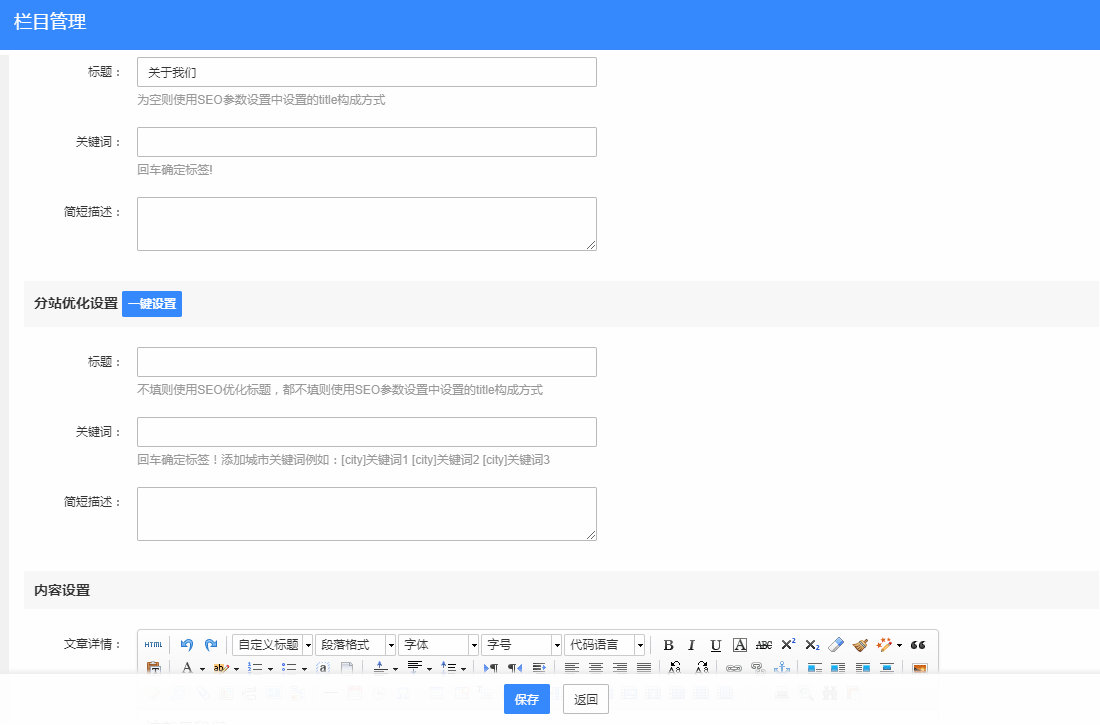The width and height of the screenshot is (1100, 725).
Task: Focus the first 简短描述 description textarea
Action: 367,224
